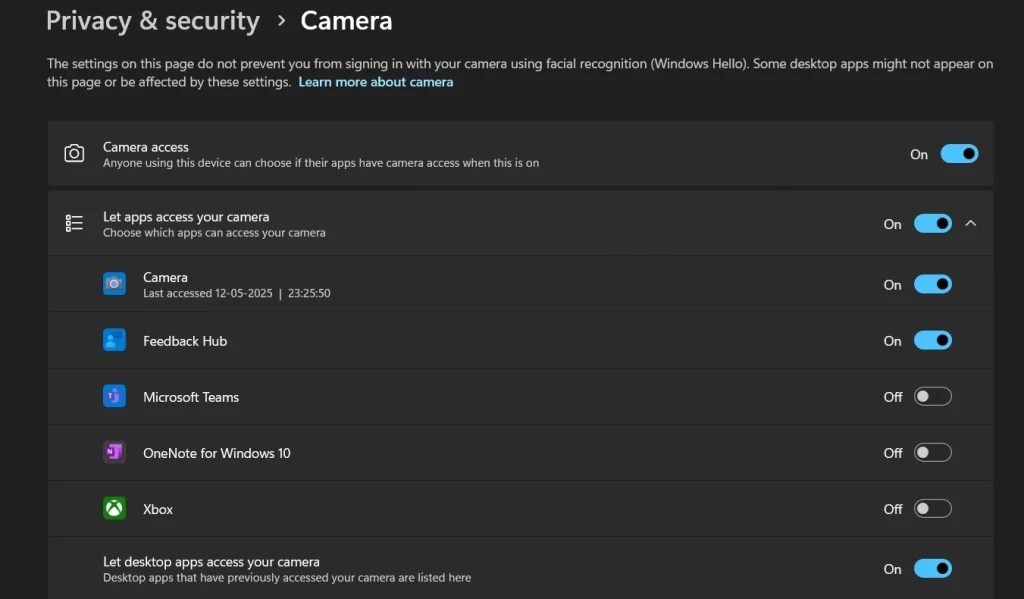This screenshot has width=1024, height=599.
Task: Click the OneNote for Windows 10 icon
Action: tap(114, 453)
